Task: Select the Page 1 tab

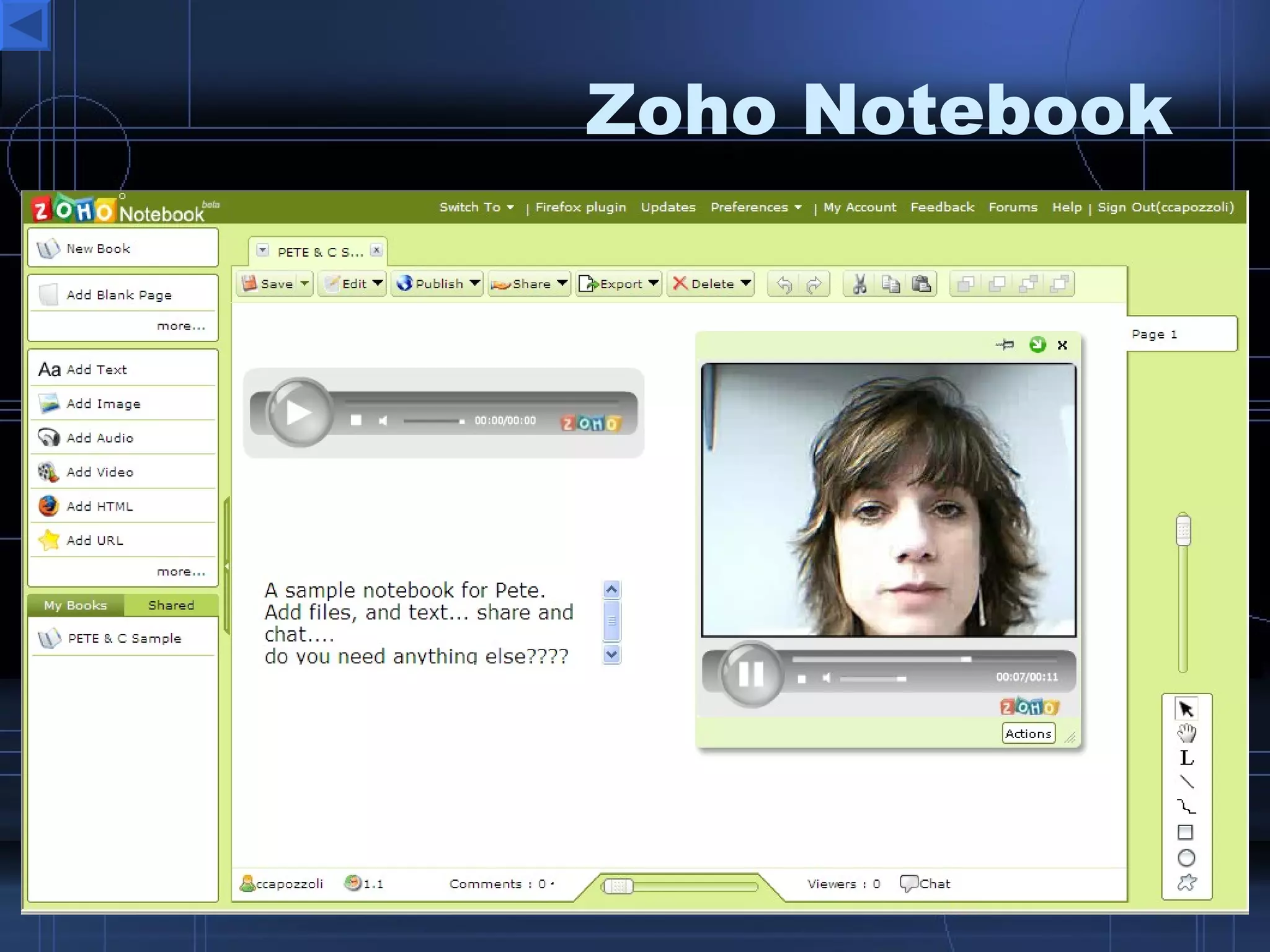Action: pos(1181,334)
